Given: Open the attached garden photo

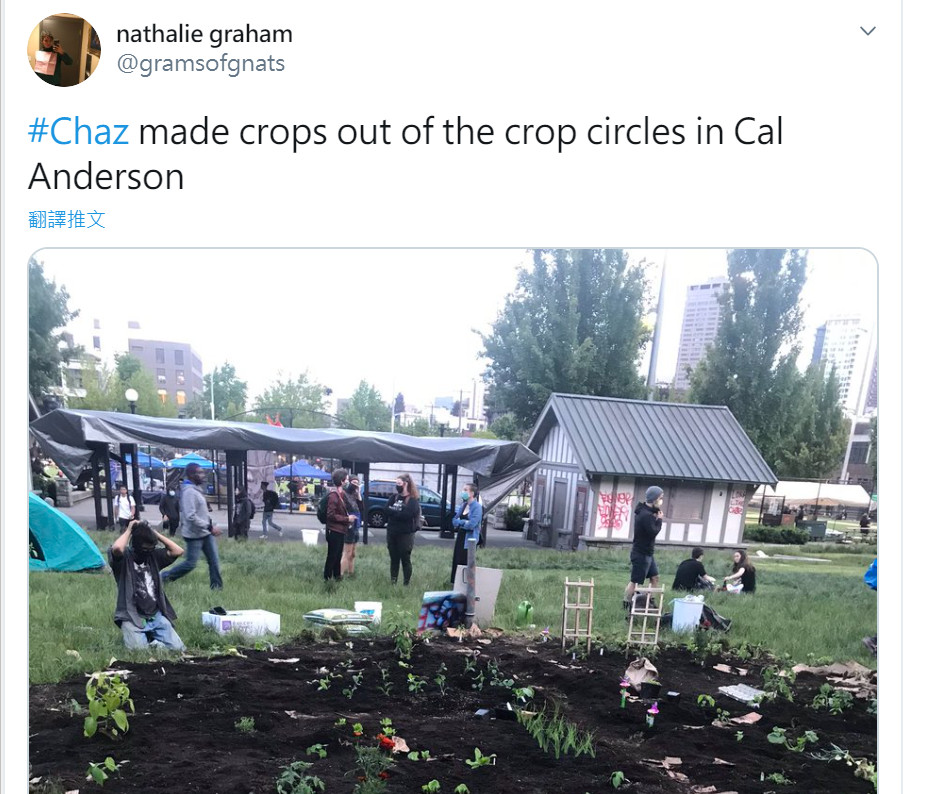Looking at the screenshot, I should coord(453,521).
